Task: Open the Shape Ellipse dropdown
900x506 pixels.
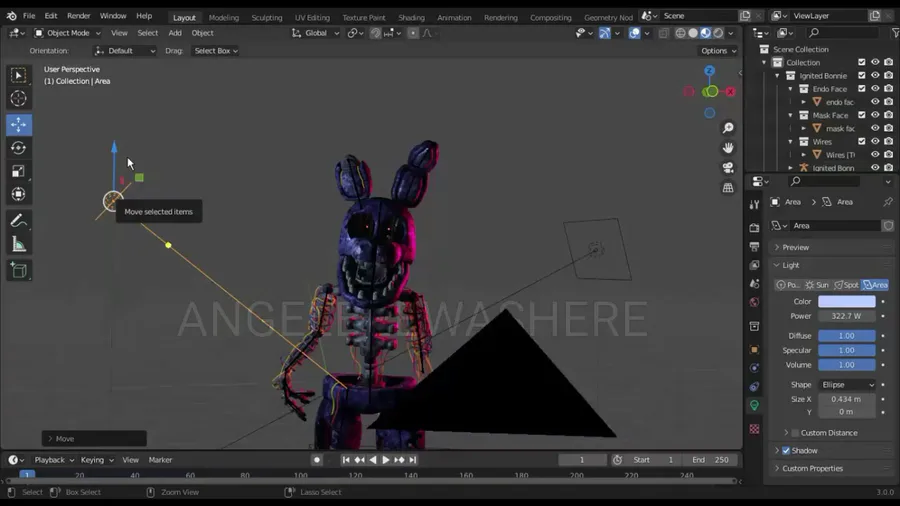Action: point(847,385)
